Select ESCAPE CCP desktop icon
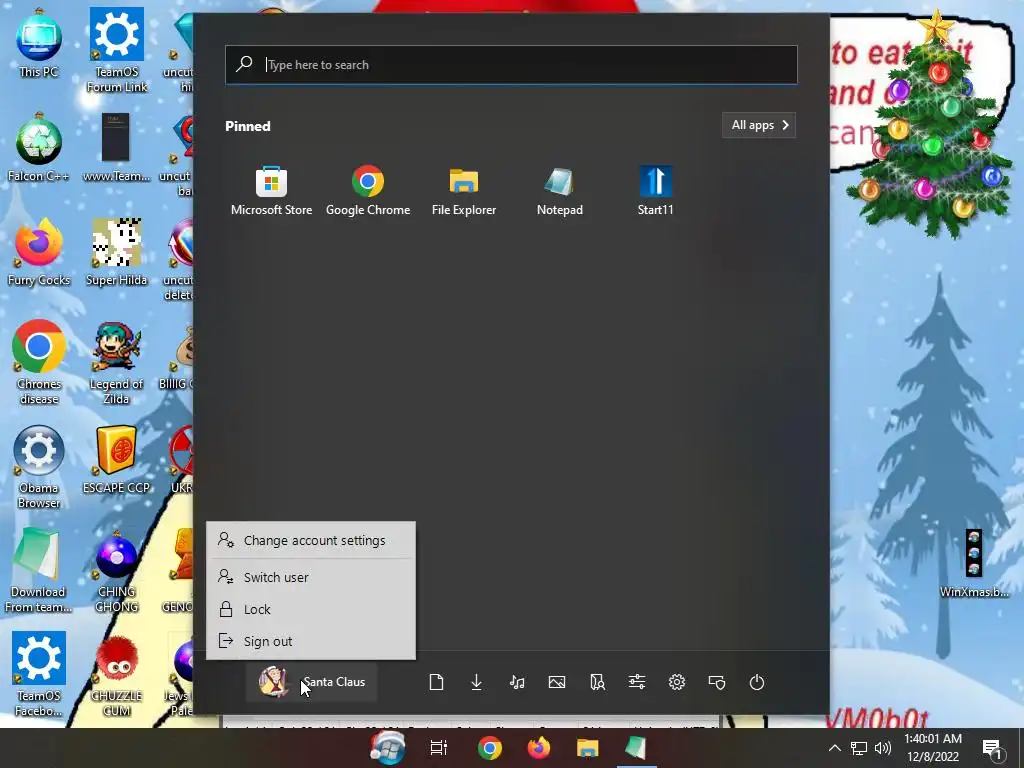The image size is (1024, 768). click(x=116, y=460)
